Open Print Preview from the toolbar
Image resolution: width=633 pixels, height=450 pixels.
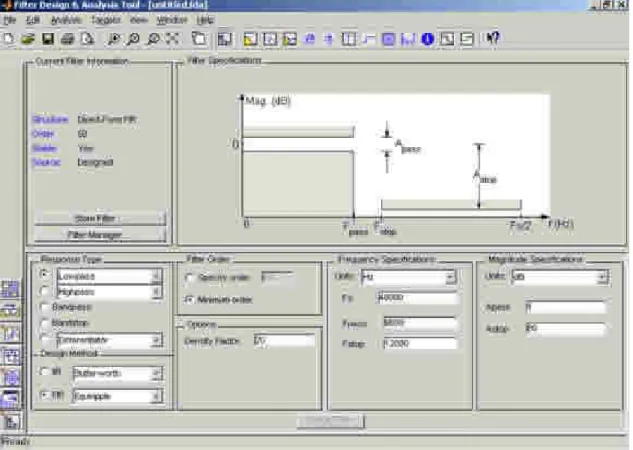click(88, 39)
